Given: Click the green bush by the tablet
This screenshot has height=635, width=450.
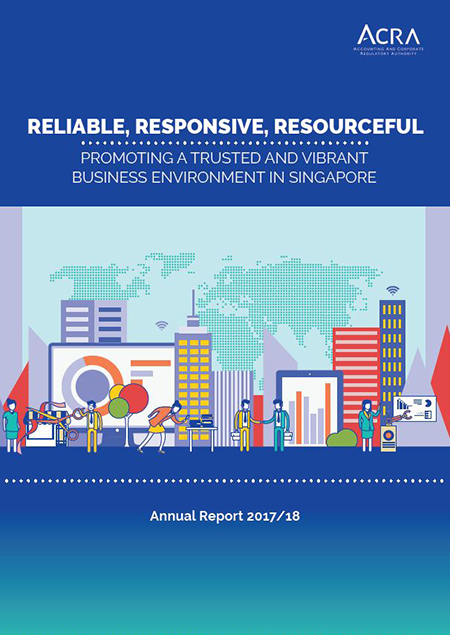Looking at the screenshot, I should pos(342,438).
